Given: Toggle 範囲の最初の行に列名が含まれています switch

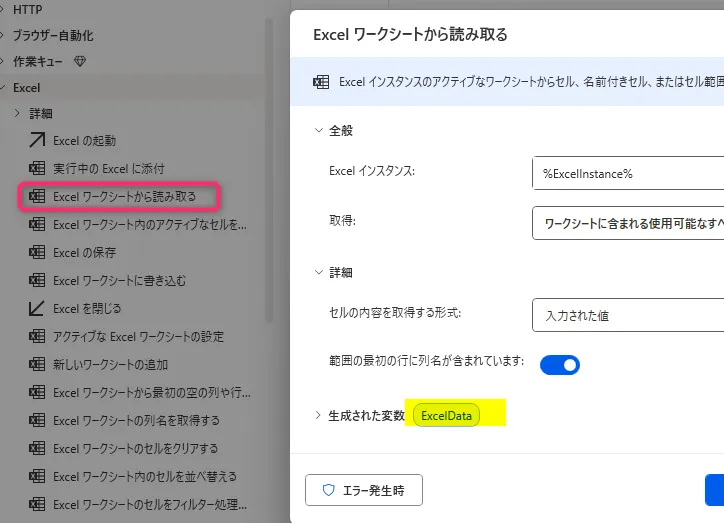Looking at the screenshot, I should click(560, 365).
